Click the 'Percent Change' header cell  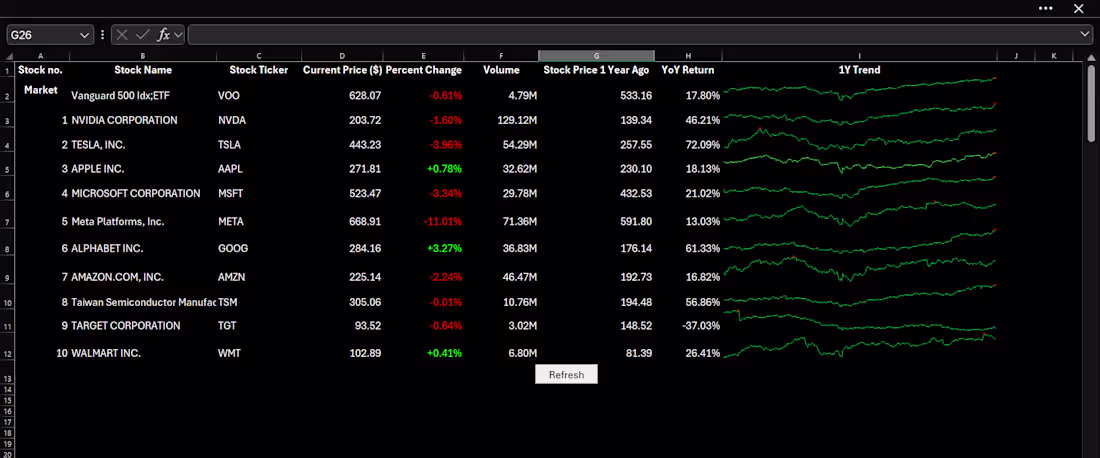(x=424, y=70)
